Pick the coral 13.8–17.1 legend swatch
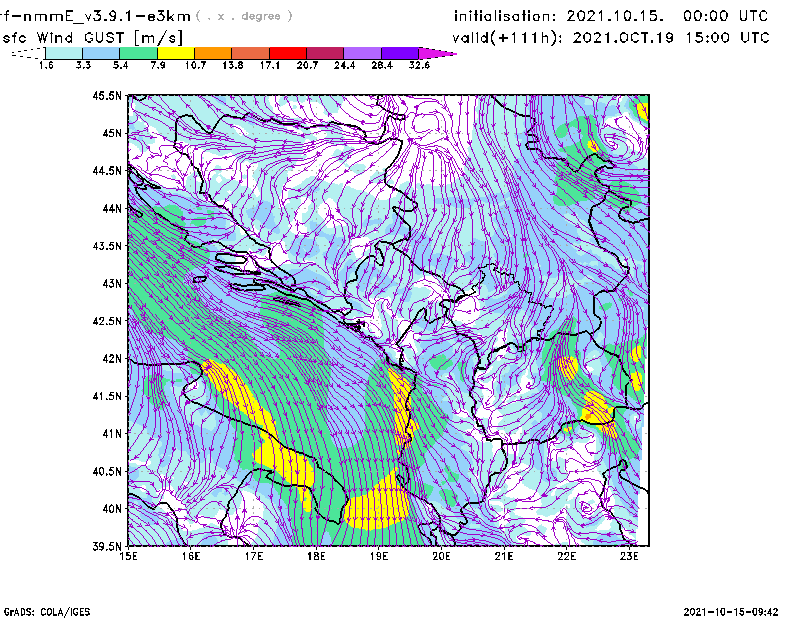This screenshot has width=800, height=618. click(x=251, y=53)
